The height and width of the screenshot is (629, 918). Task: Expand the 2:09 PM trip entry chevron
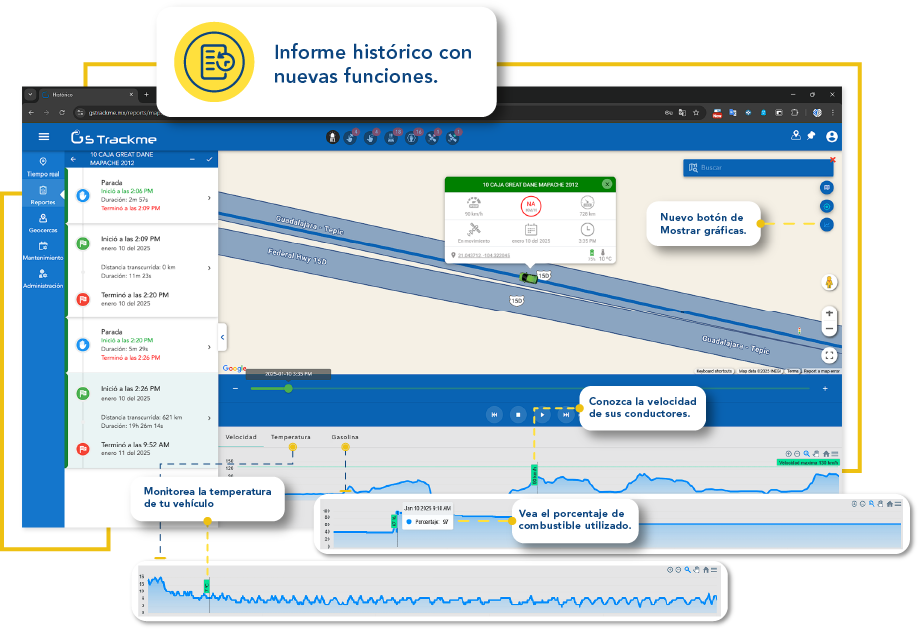(207, 268)
